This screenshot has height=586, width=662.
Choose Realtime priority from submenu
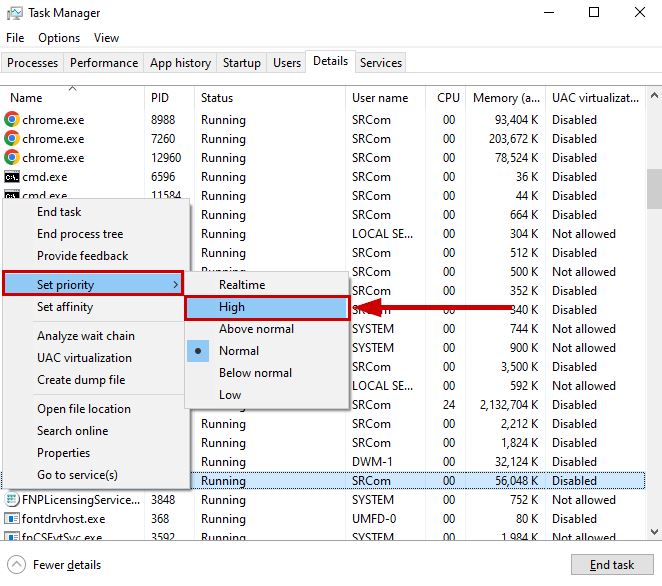point(242,285)
